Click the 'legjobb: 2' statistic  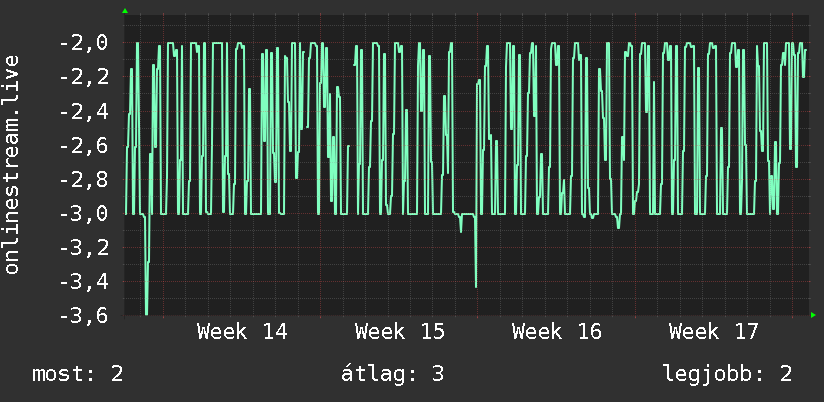click(x=728, y=375)
